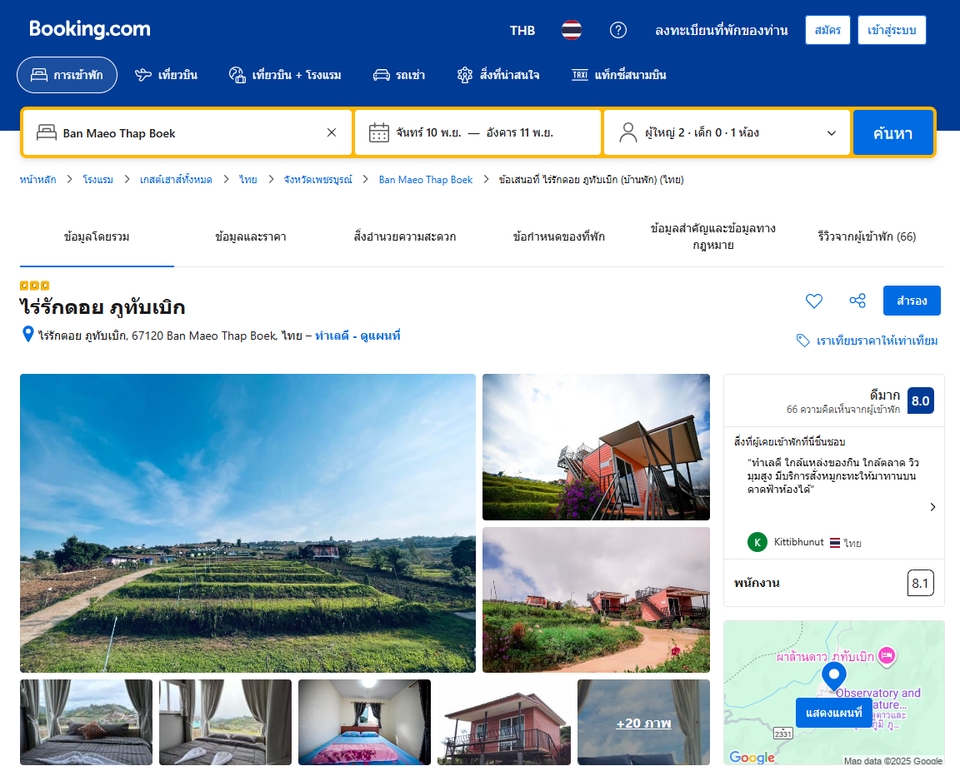960x771 pixels.
Task: Save property with the heart icon
Action: tap(814, 301)
